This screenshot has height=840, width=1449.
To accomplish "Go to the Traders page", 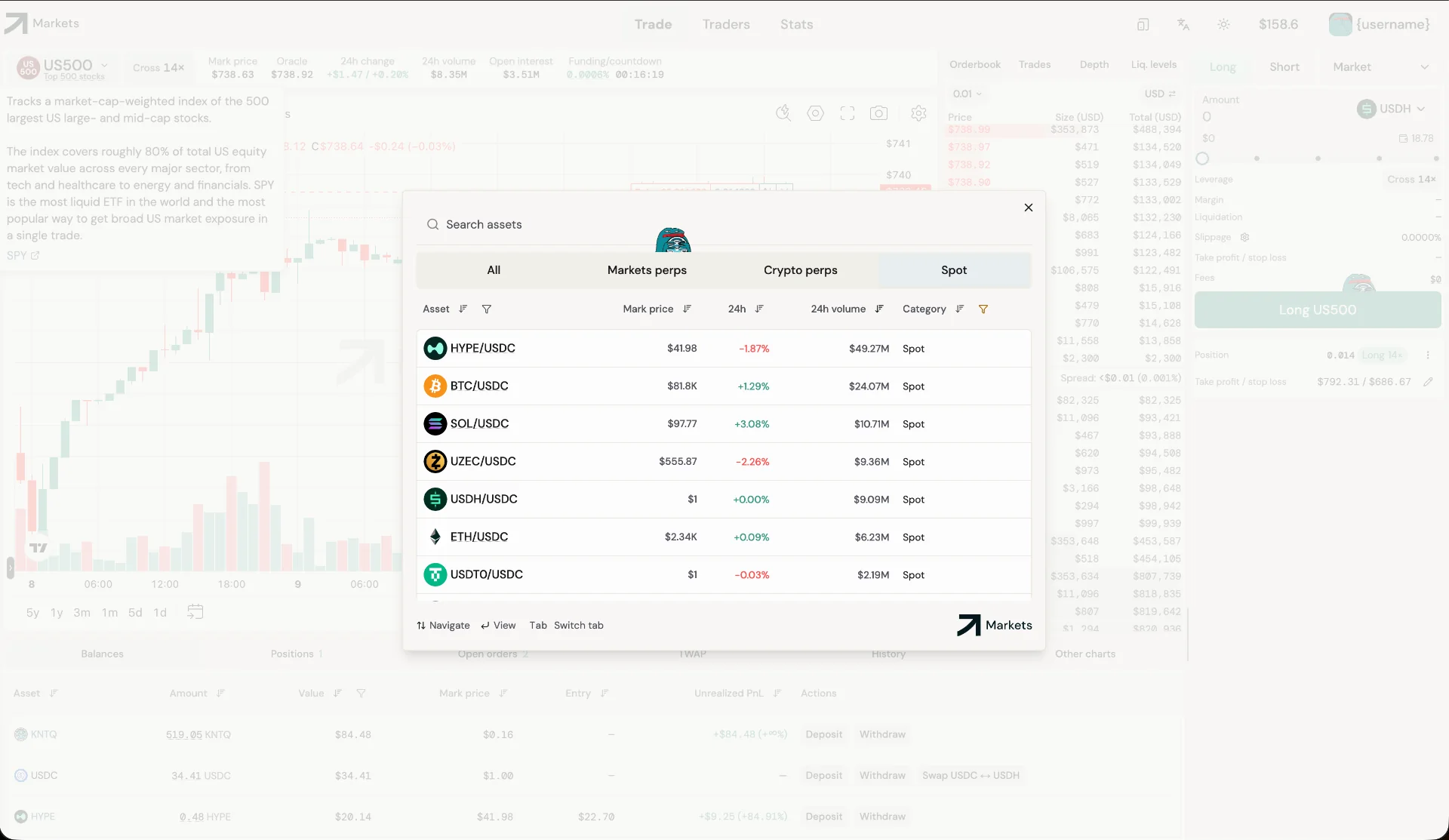I will [x=726, y=24].
